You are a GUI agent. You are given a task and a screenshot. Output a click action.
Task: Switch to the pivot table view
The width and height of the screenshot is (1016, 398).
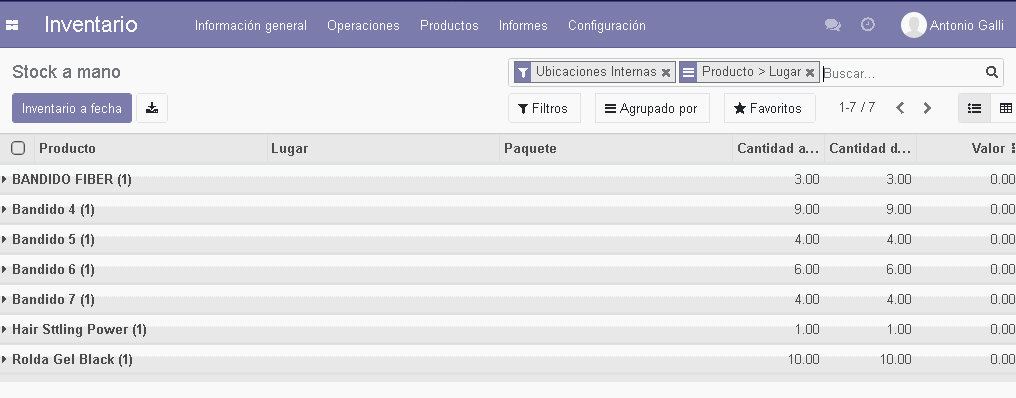(x=1004, y=108)
